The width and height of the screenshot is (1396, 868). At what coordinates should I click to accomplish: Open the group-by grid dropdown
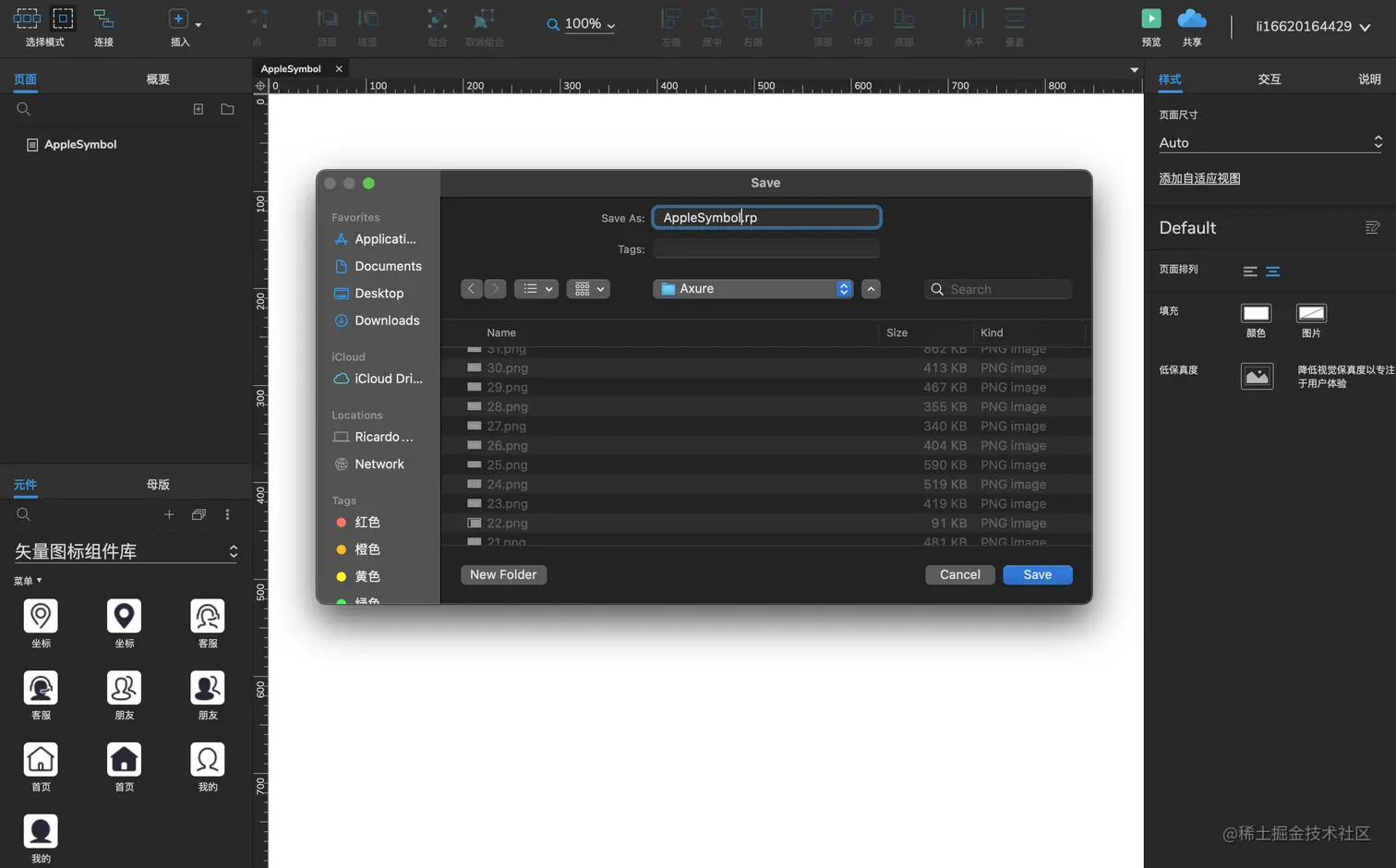click(x=588, y=289)
